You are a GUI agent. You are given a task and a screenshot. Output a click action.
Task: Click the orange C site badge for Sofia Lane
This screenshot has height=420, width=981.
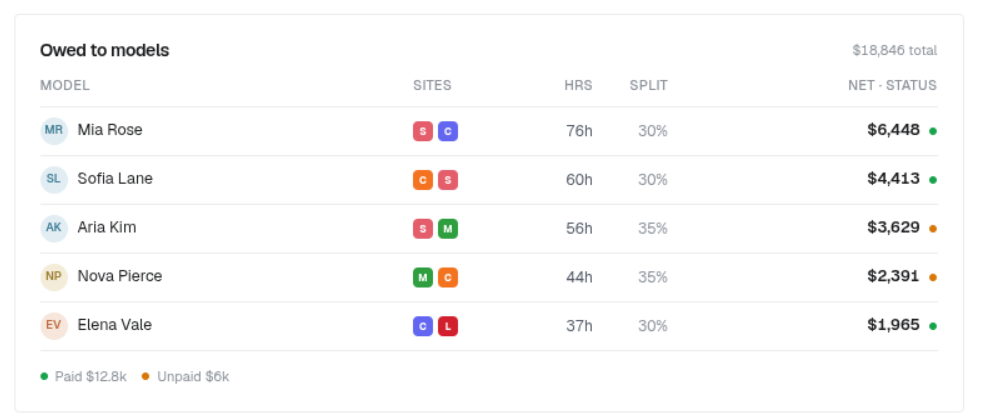[x=423, y=180]
